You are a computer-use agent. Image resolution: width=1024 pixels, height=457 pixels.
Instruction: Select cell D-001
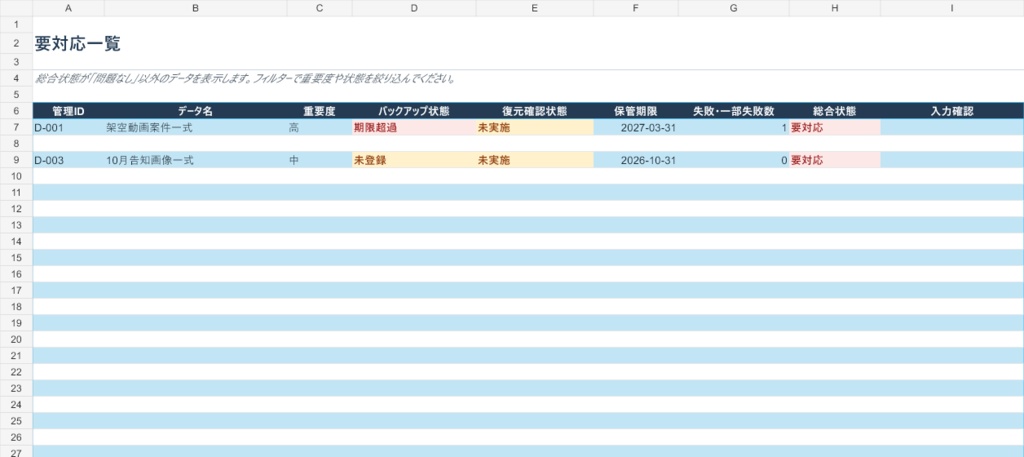coord(69,127)
